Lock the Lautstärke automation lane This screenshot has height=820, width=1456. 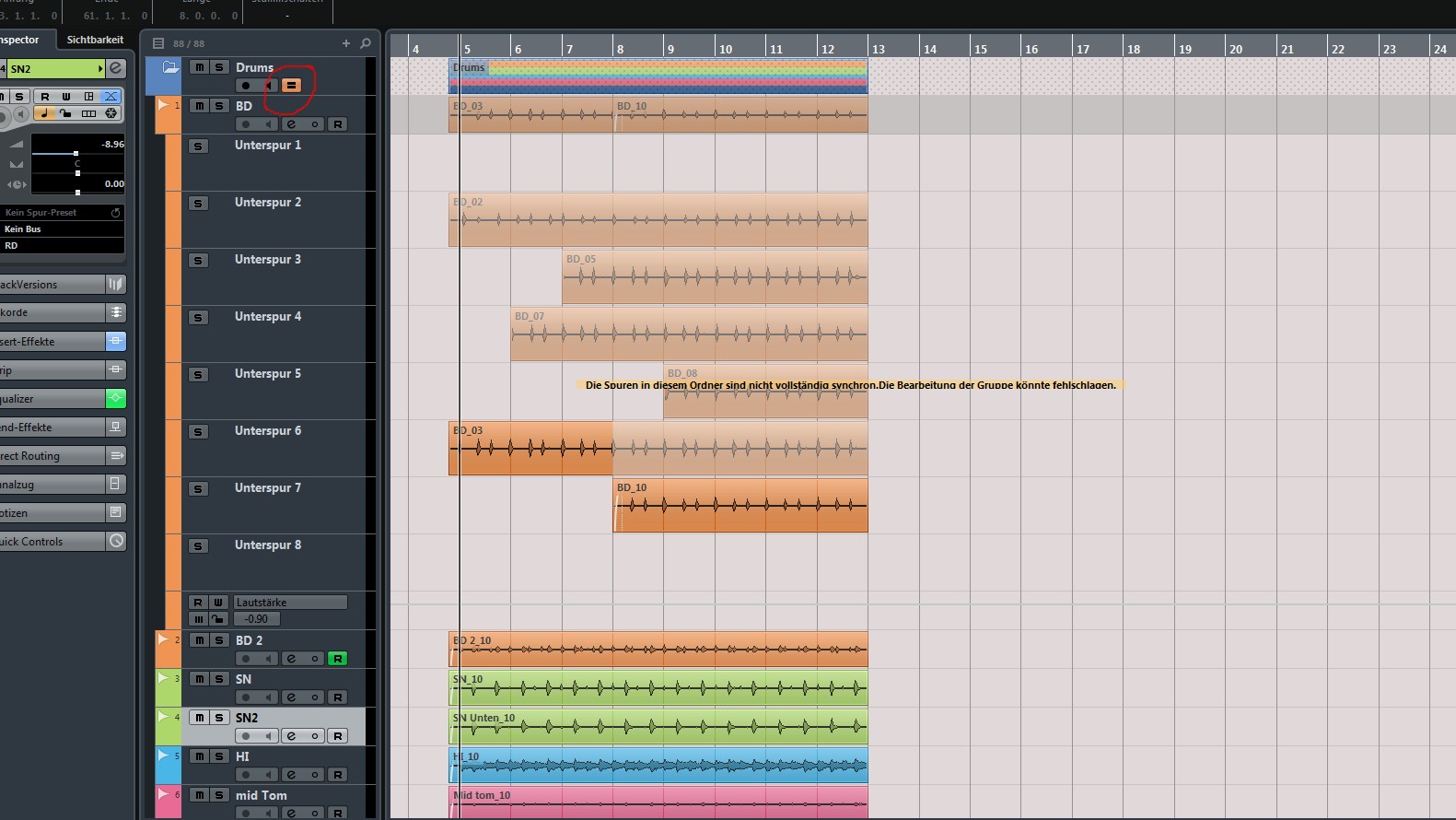point(218,619)
